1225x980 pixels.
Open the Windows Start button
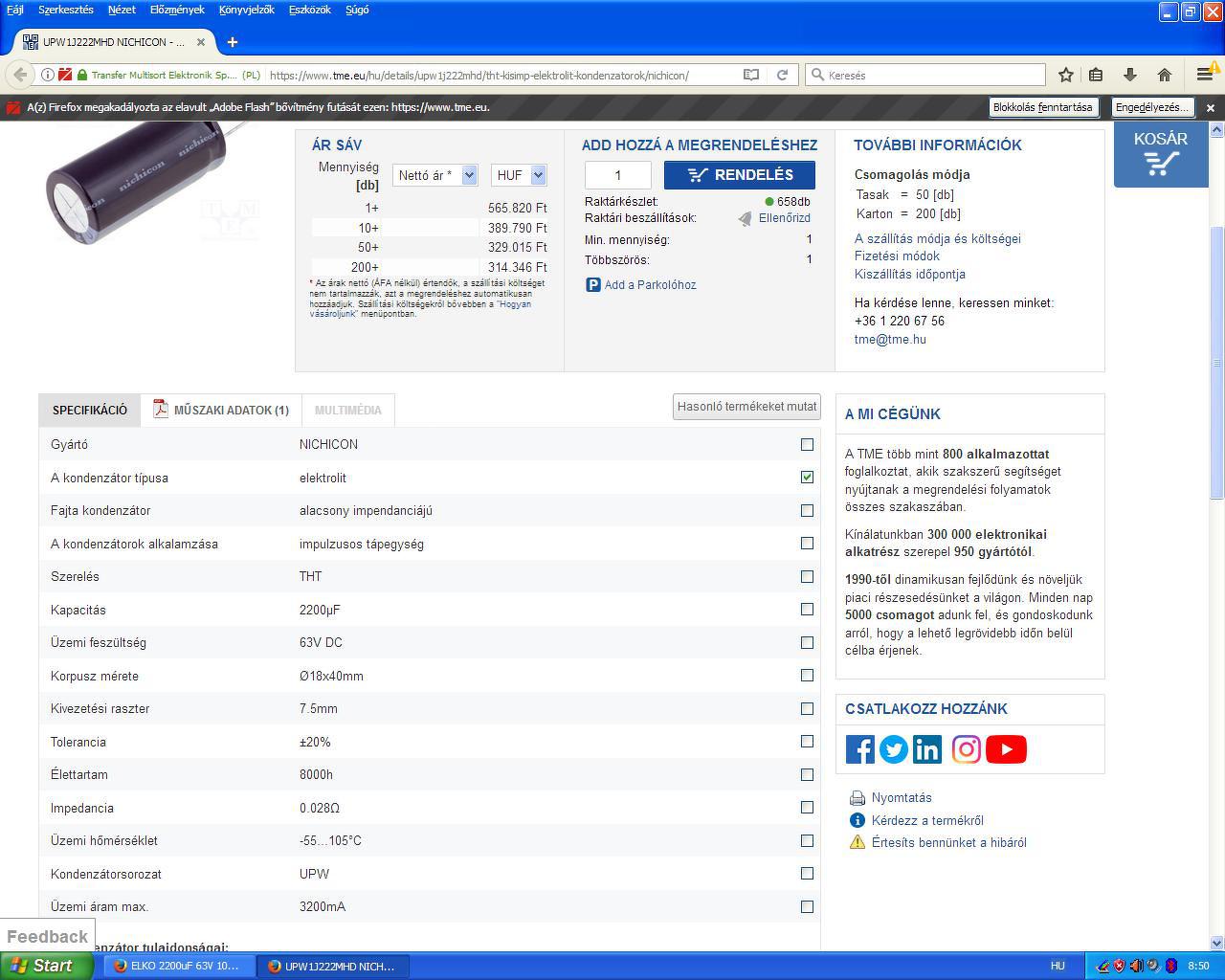tap(46, 966)
